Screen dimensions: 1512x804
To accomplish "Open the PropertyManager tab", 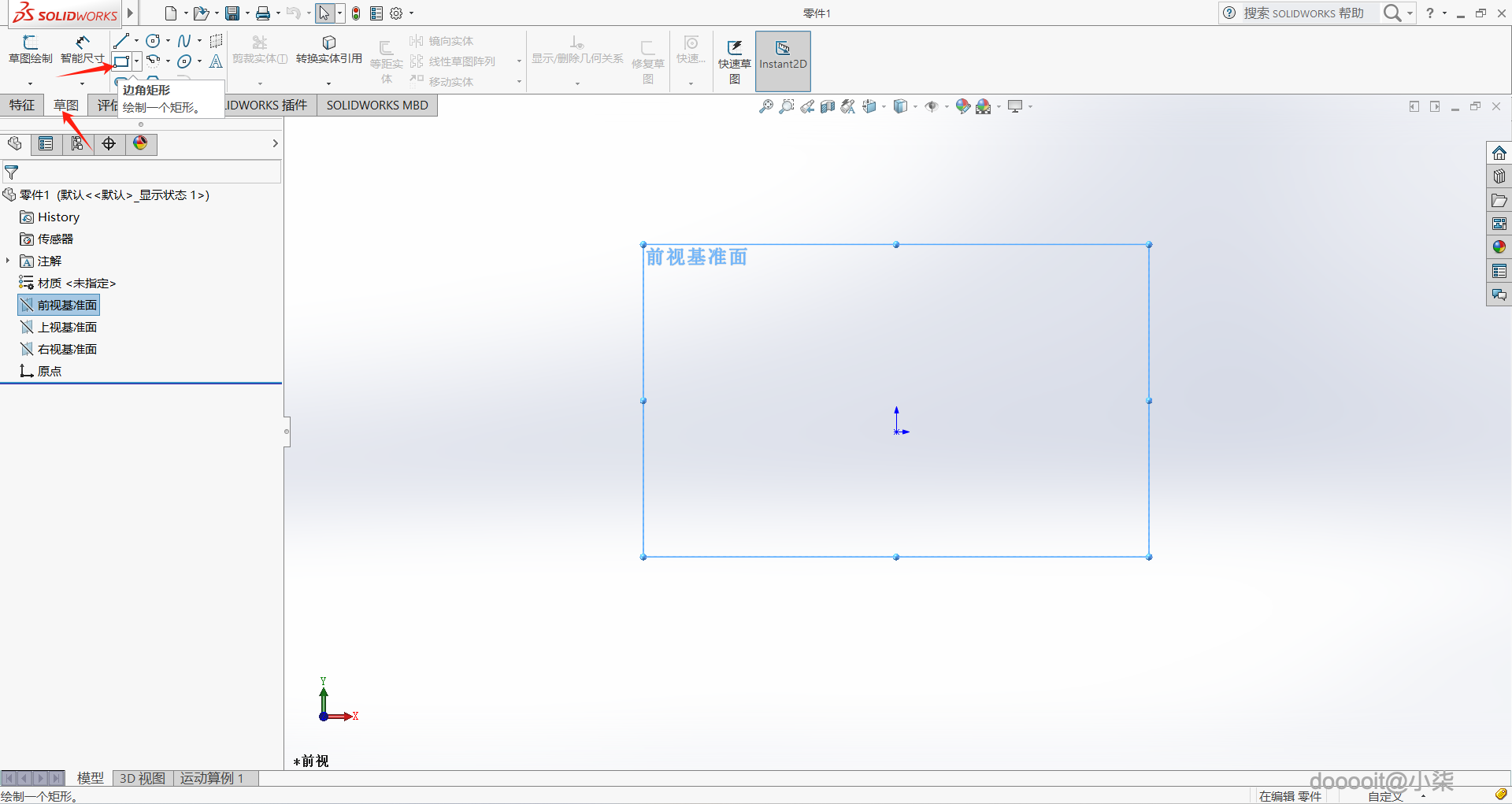I will click(46, 143).
